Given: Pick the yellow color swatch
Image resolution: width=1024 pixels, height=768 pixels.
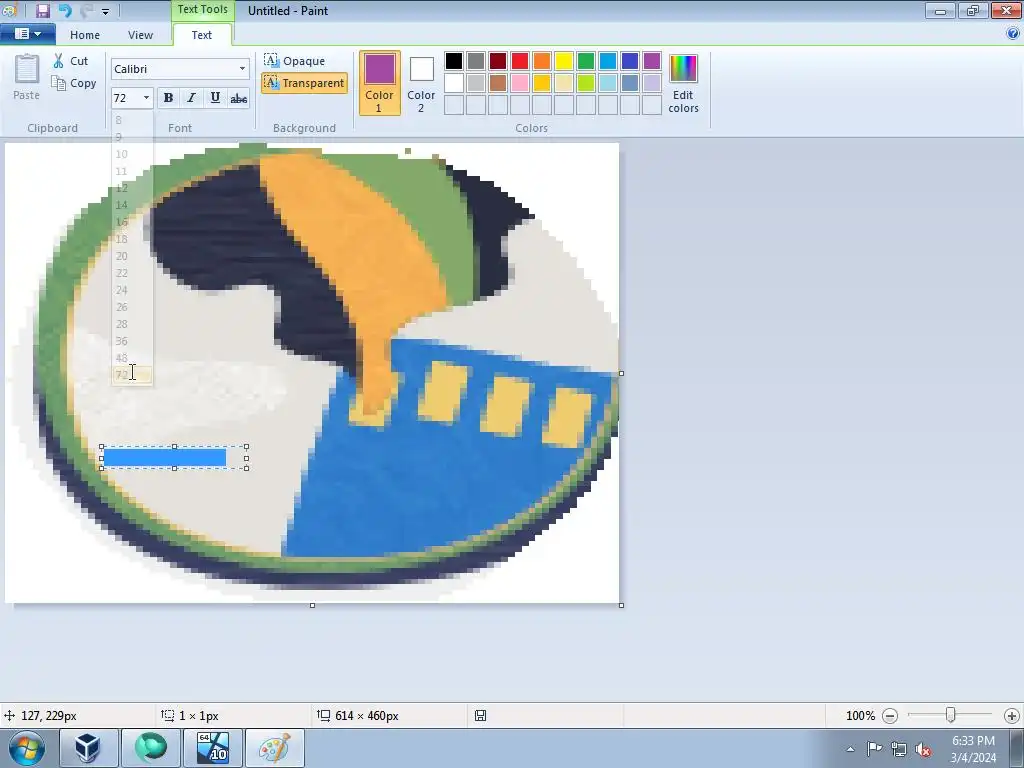Looking at the screenshot, I should (x=564, y=61).
